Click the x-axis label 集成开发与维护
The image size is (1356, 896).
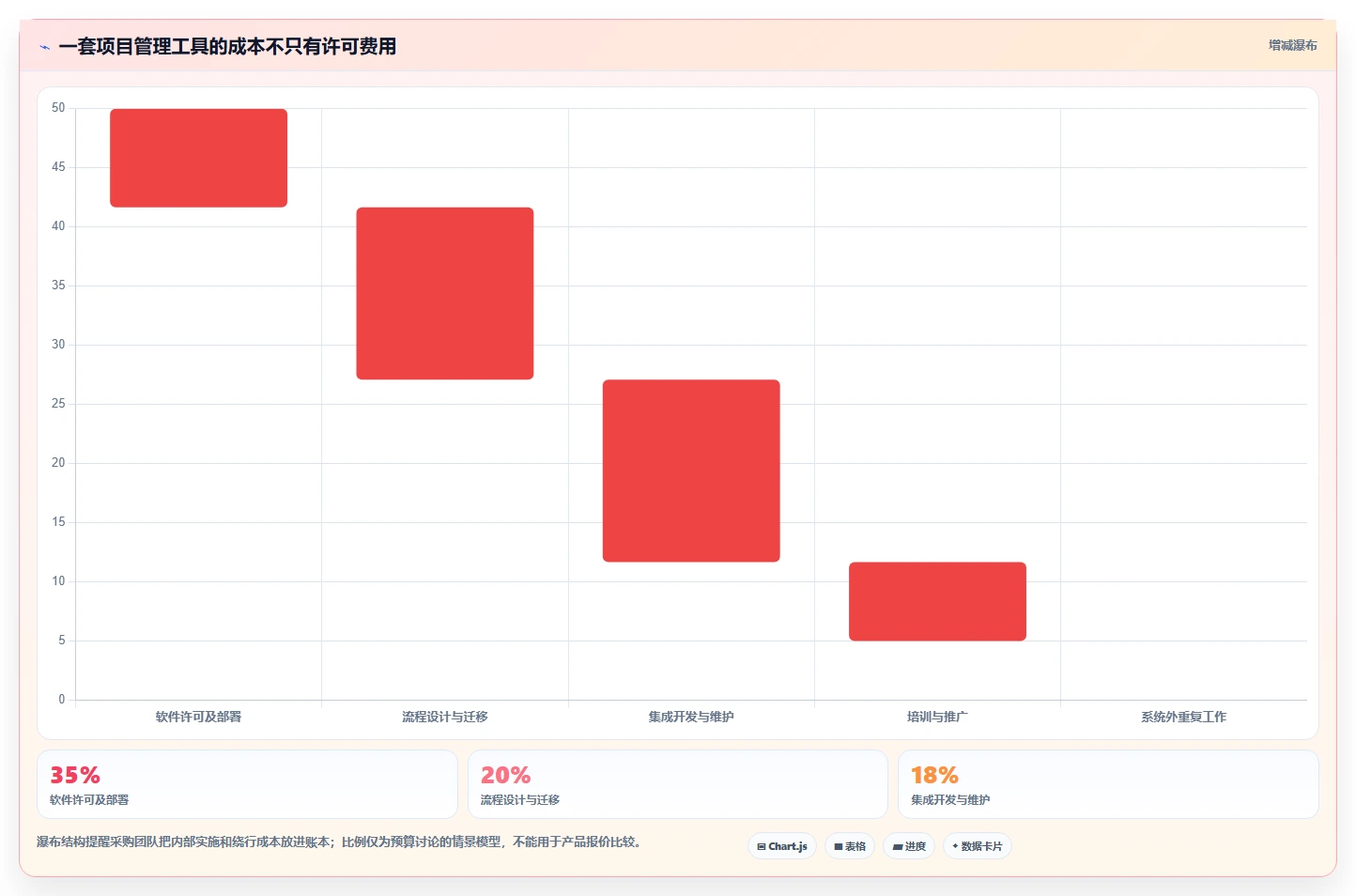coord(691,717)
